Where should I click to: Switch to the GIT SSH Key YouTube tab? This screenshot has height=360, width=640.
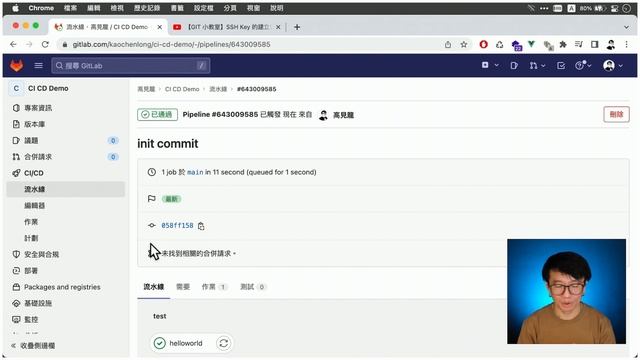(x=227, y=27)
